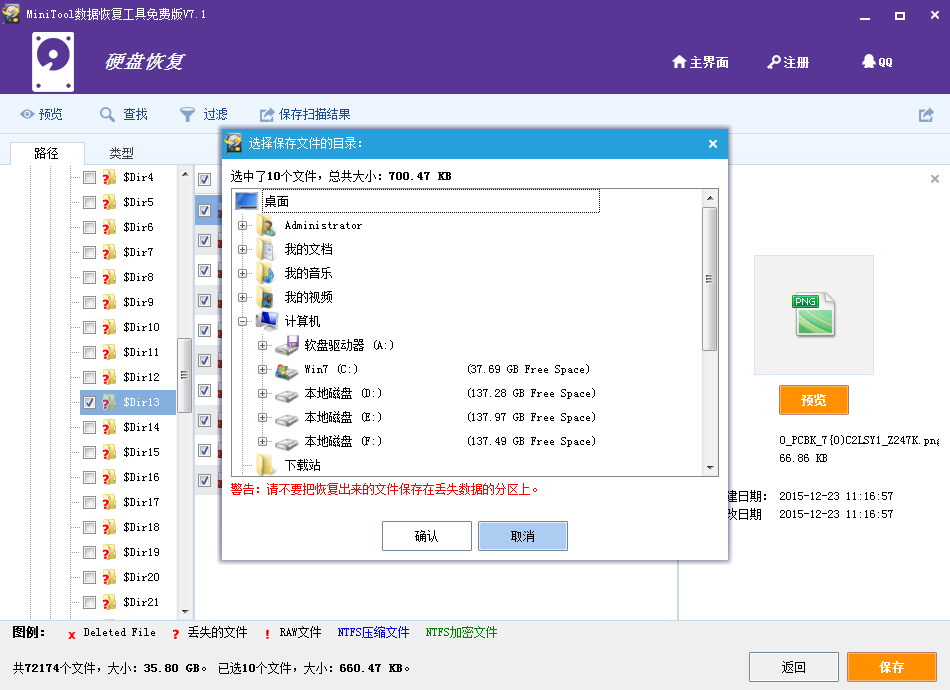Click 取消 to cancel the dialog
Viewport: 950px width, 690px height.
tap(523, 536)
